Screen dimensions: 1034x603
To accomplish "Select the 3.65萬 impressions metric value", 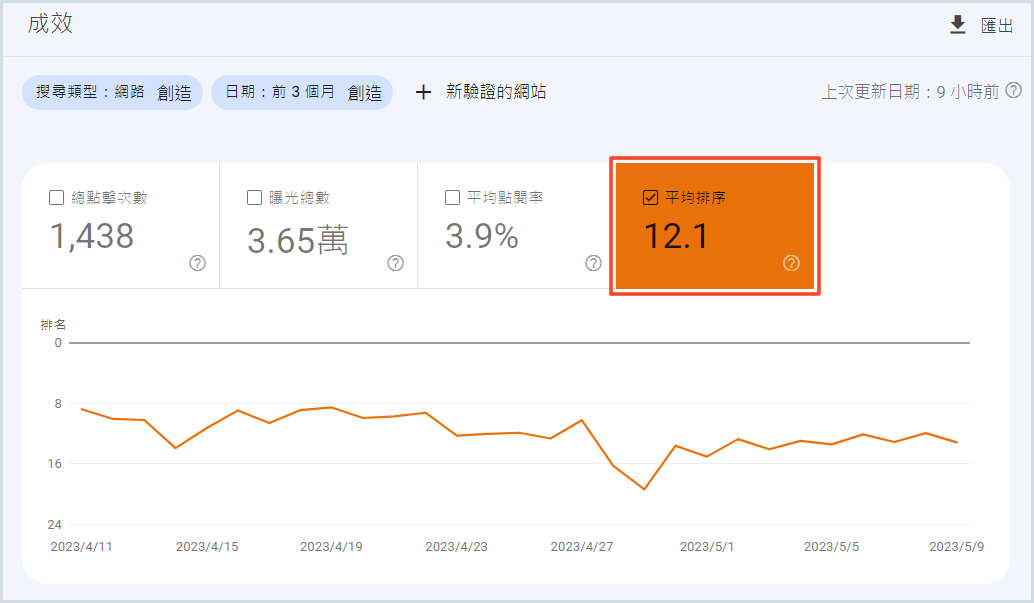I will (x=297, y=239).
